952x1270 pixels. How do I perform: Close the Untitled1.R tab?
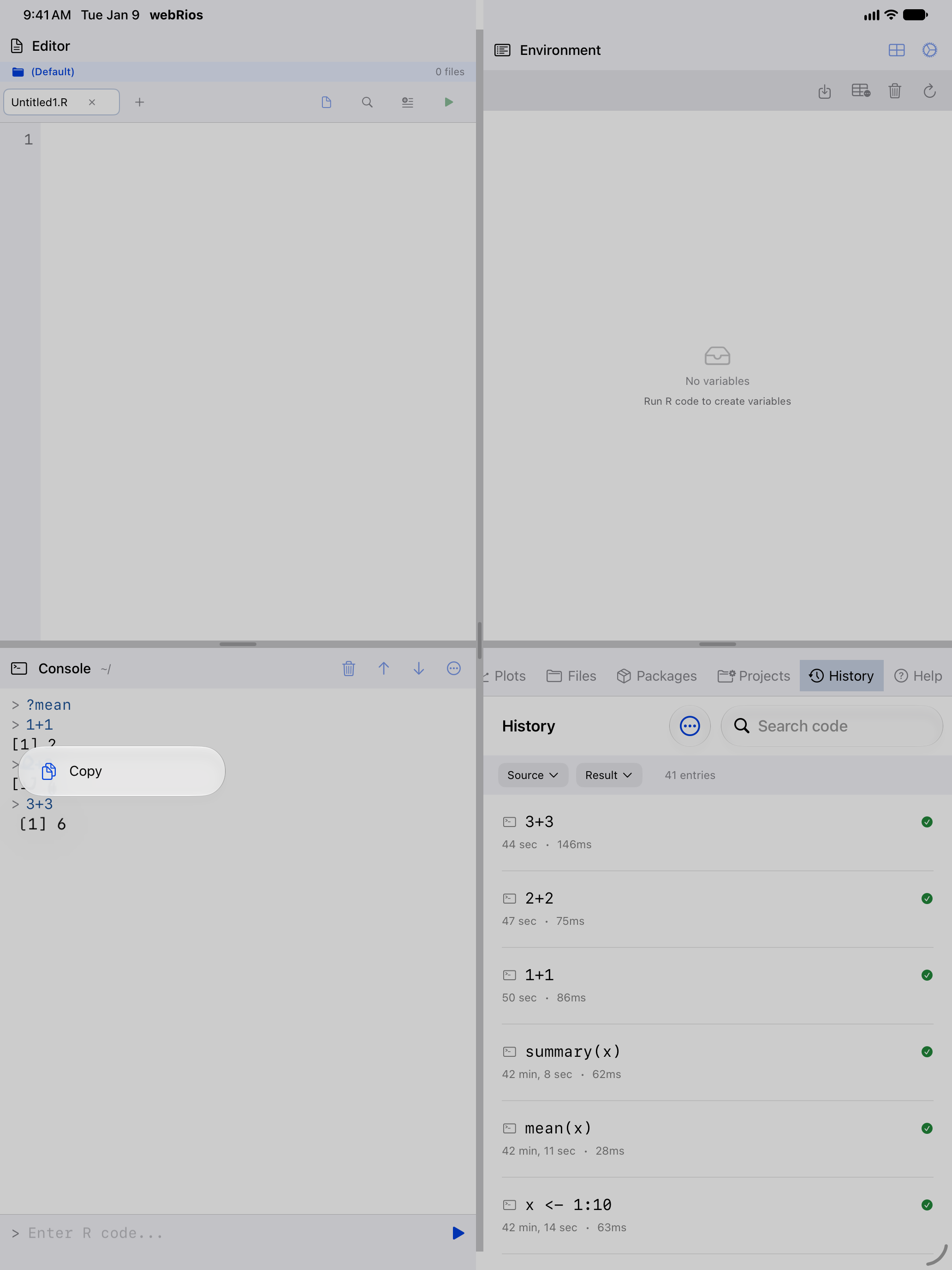tap(92, 102)
